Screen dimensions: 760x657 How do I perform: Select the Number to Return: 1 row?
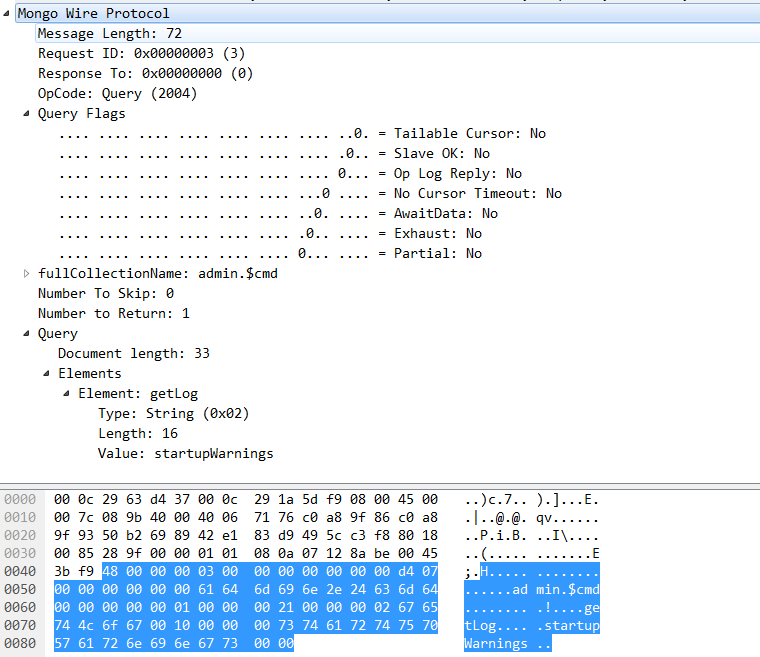tap(114, 313)
